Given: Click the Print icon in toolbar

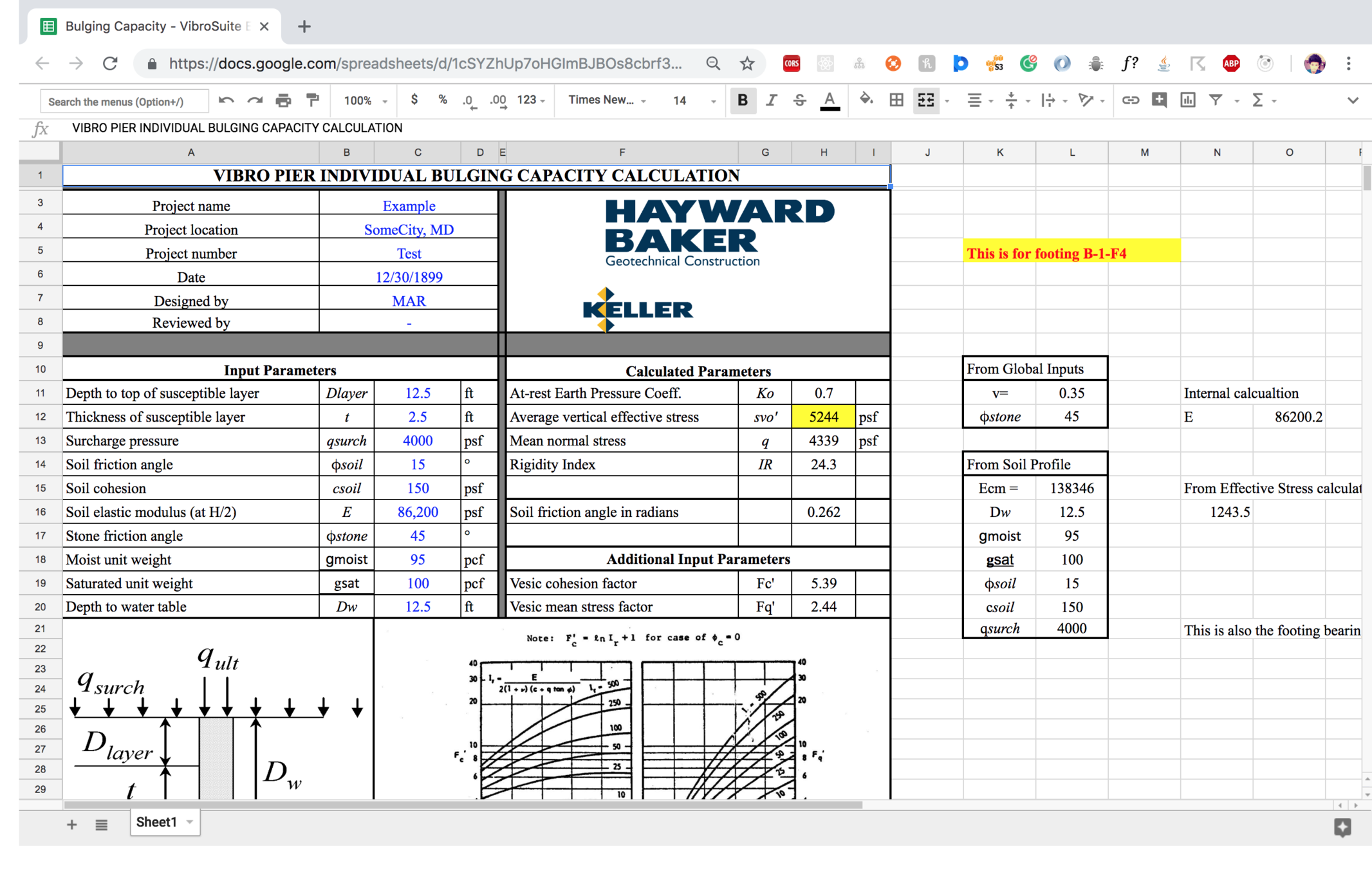Looking at the screenshot, I should pyautogui.click(x=283, y=100).
